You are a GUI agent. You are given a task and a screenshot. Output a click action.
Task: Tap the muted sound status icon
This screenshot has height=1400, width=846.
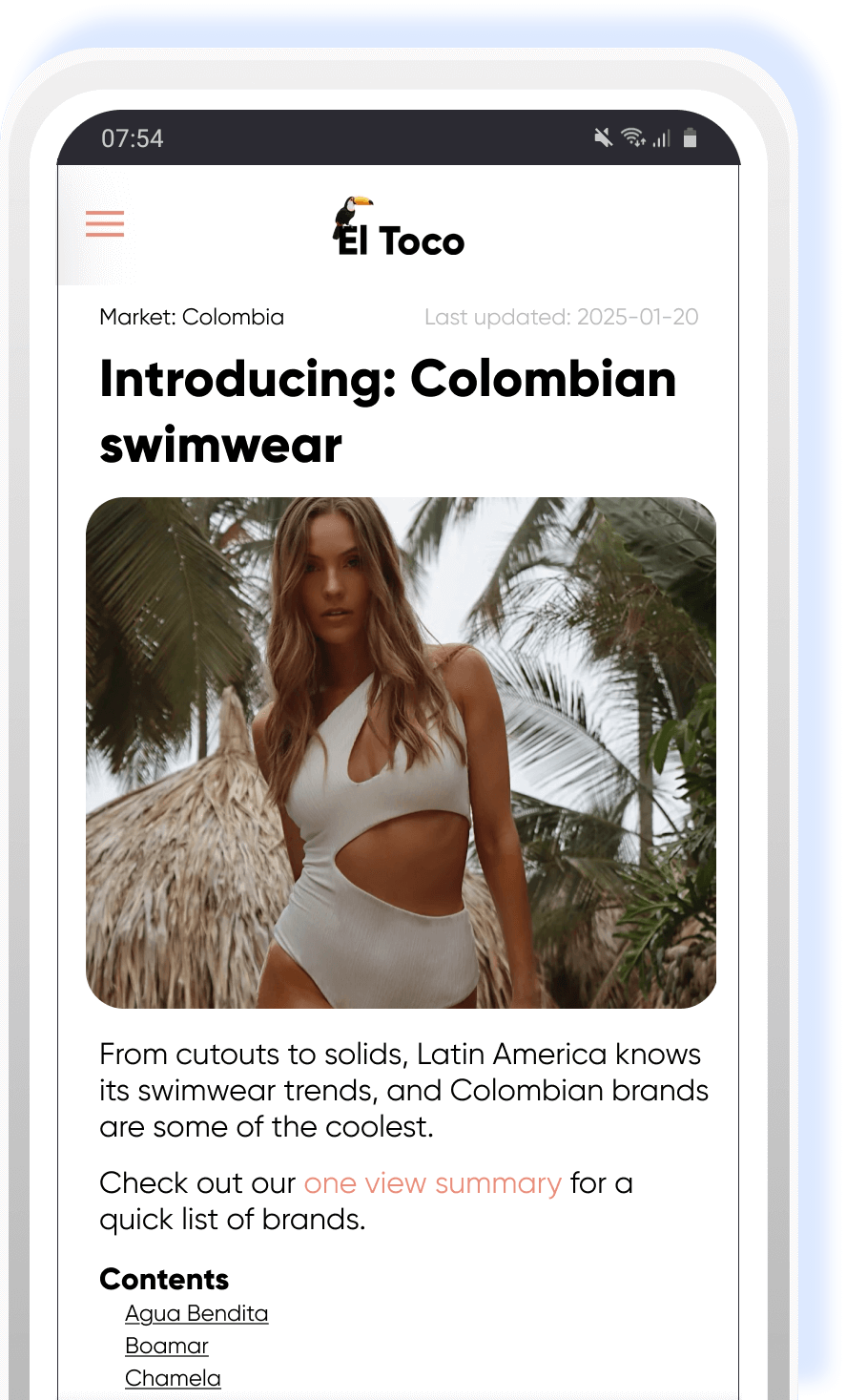pos(603,138)
